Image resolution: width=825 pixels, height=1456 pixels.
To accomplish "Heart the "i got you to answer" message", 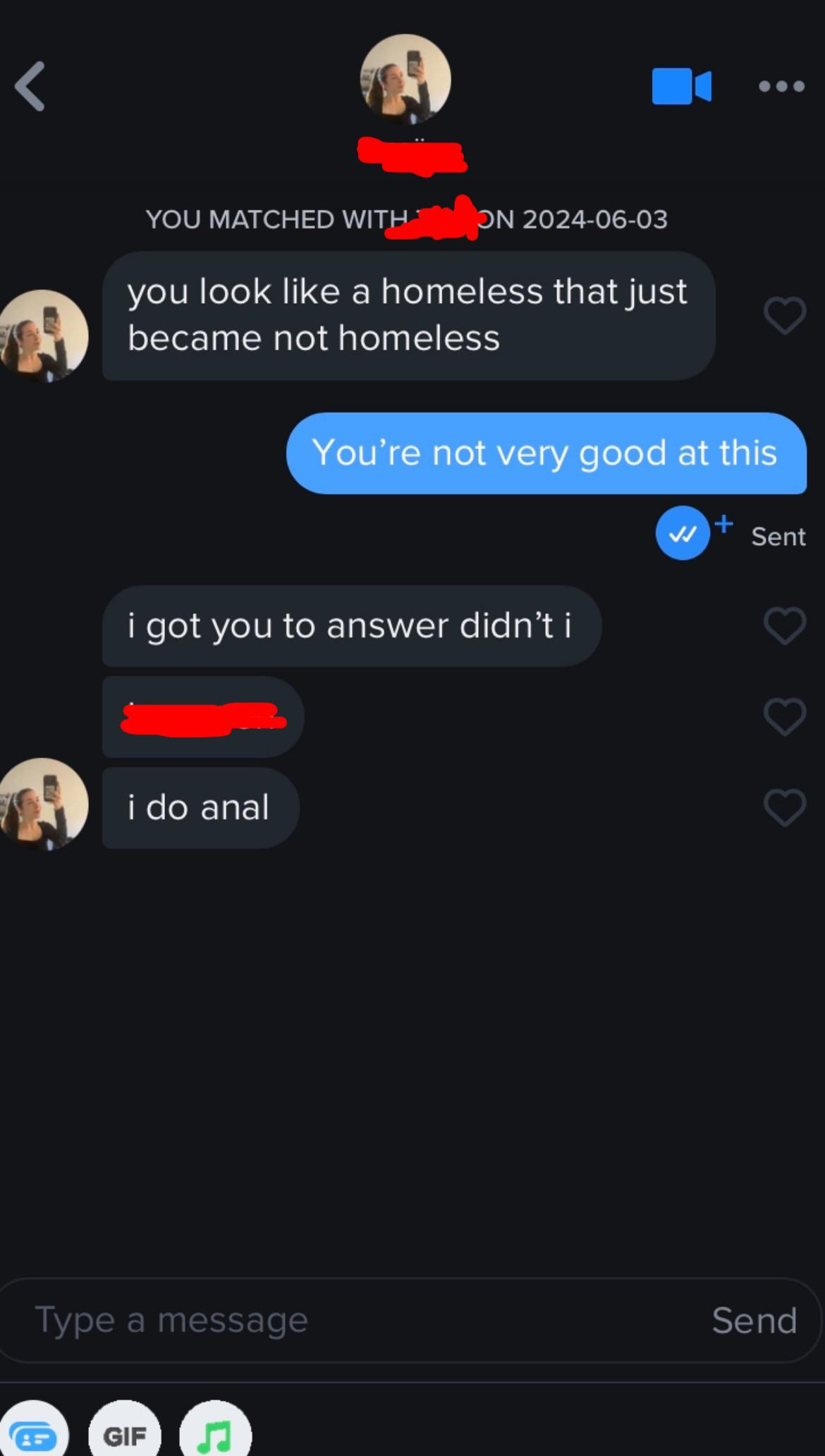I will point(784,625).
